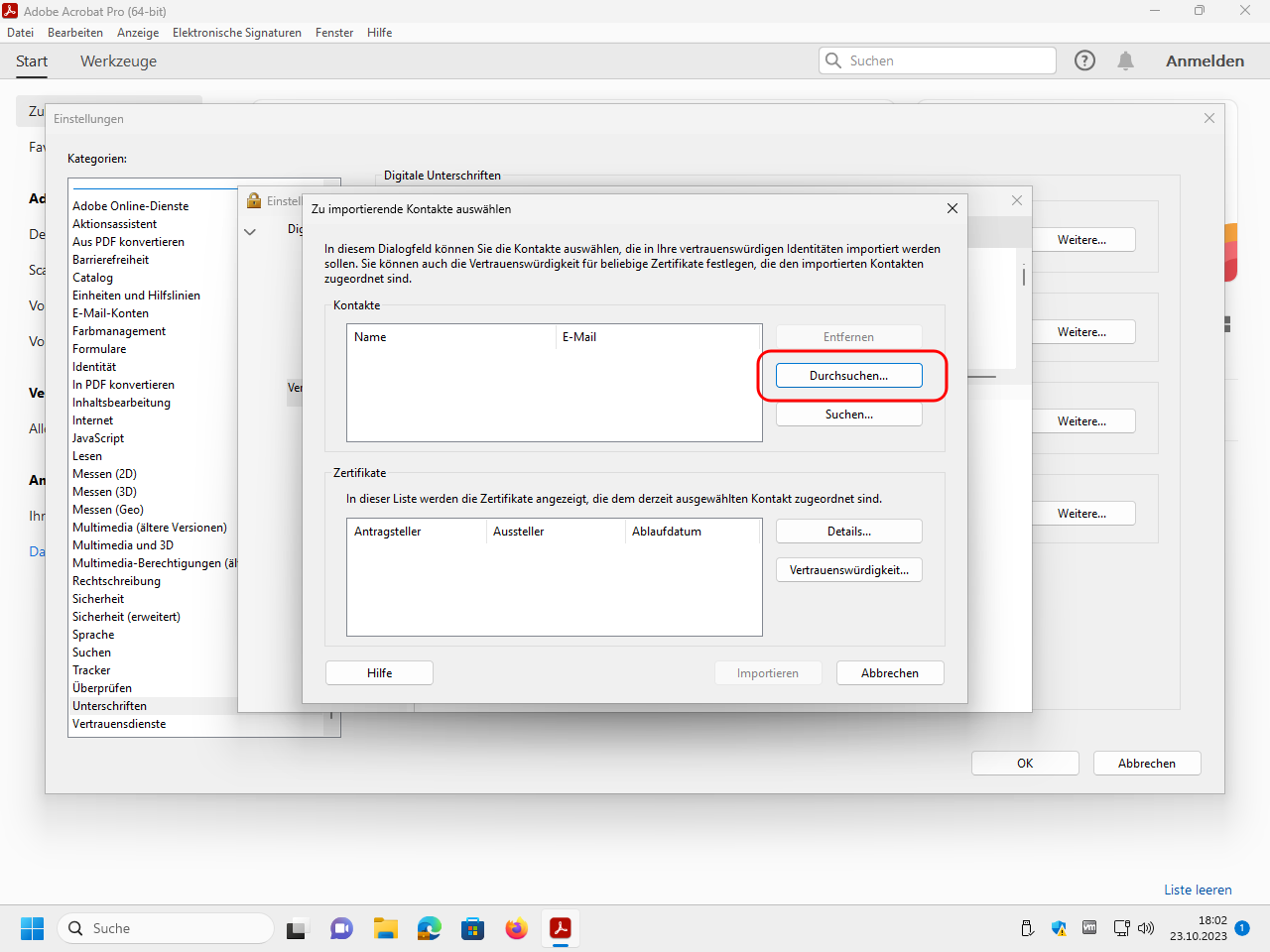The width and height of the screenshot is (1270, 952).
Task: Click the Windows Start button
Action: coord(32,929)
